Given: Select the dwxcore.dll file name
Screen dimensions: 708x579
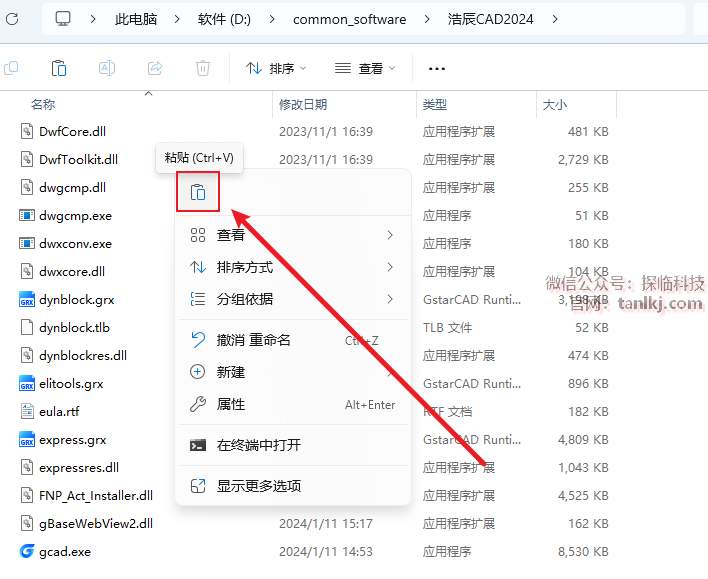Looking at the screenshot, I should click(72, 271).
